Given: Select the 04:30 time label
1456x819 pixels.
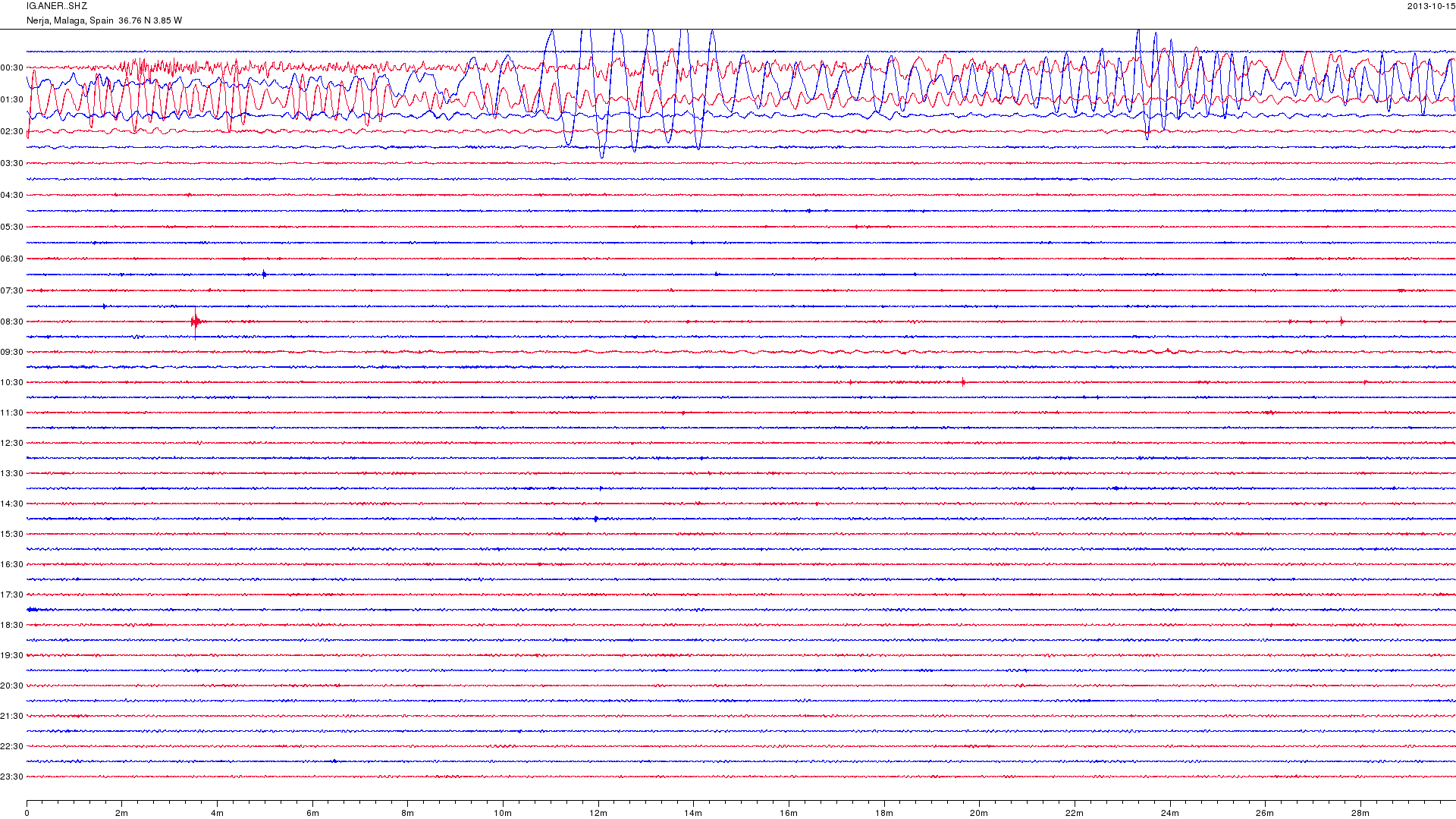Looking at the screenshot, I should [12, 195].
